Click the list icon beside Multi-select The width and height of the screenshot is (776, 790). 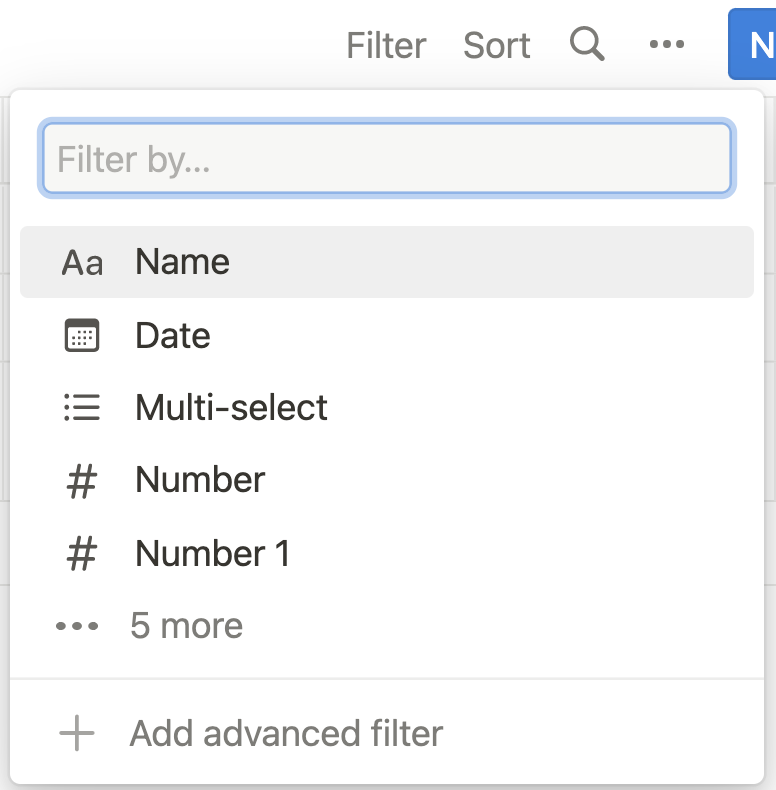tap(82, 408)
